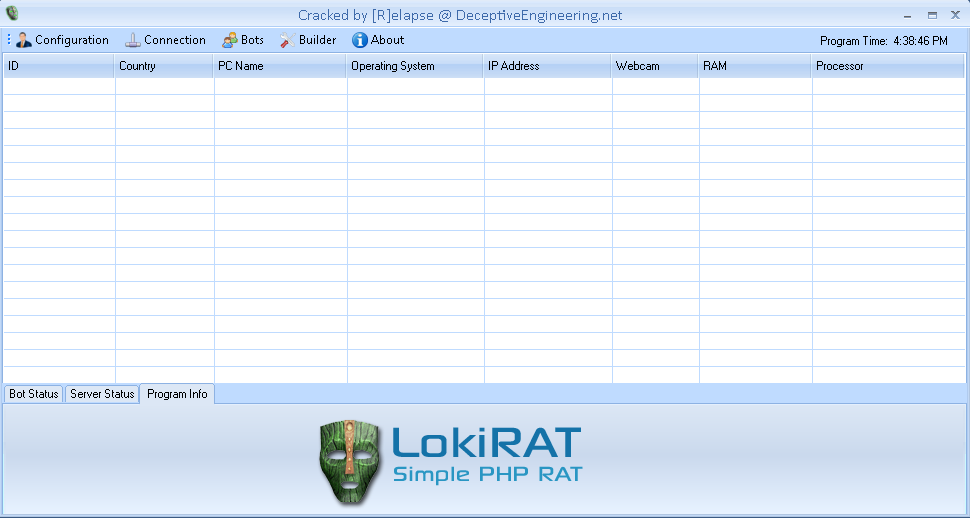The width and height of the screenshot is (970, 518).
Task: Click the Connection network icon
Action: tap(134, 40)
